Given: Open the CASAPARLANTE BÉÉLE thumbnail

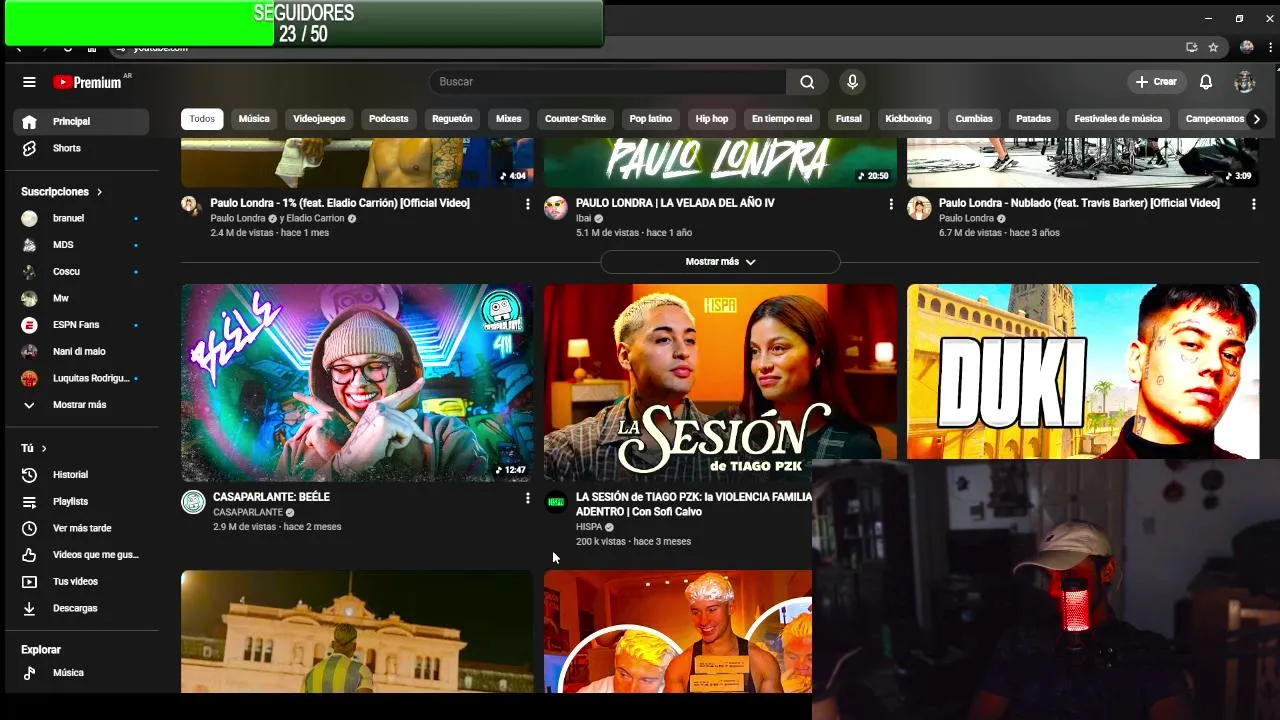Looking at the screenshot, I should click(357, 383).
